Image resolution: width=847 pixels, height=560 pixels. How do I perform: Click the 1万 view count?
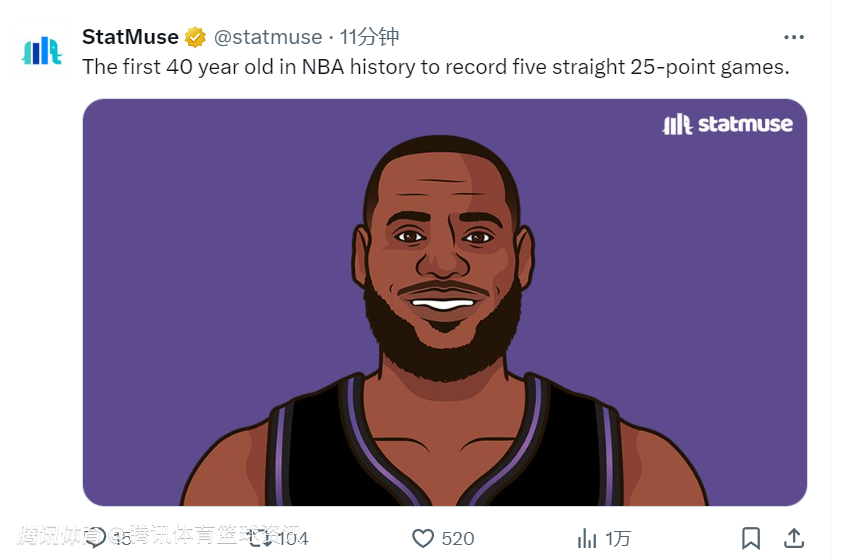(x=618, y=538)
